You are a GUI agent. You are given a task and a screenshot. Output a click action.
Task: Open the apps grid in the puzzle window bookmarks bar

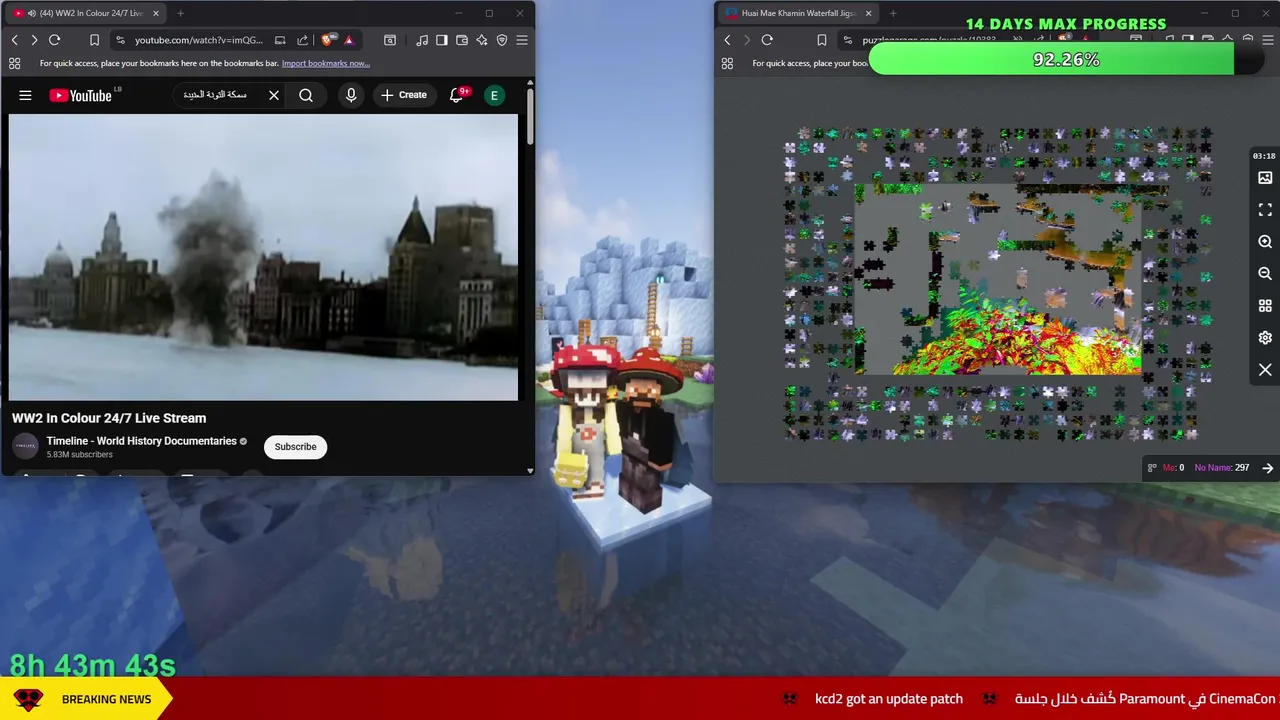point(727,63)
